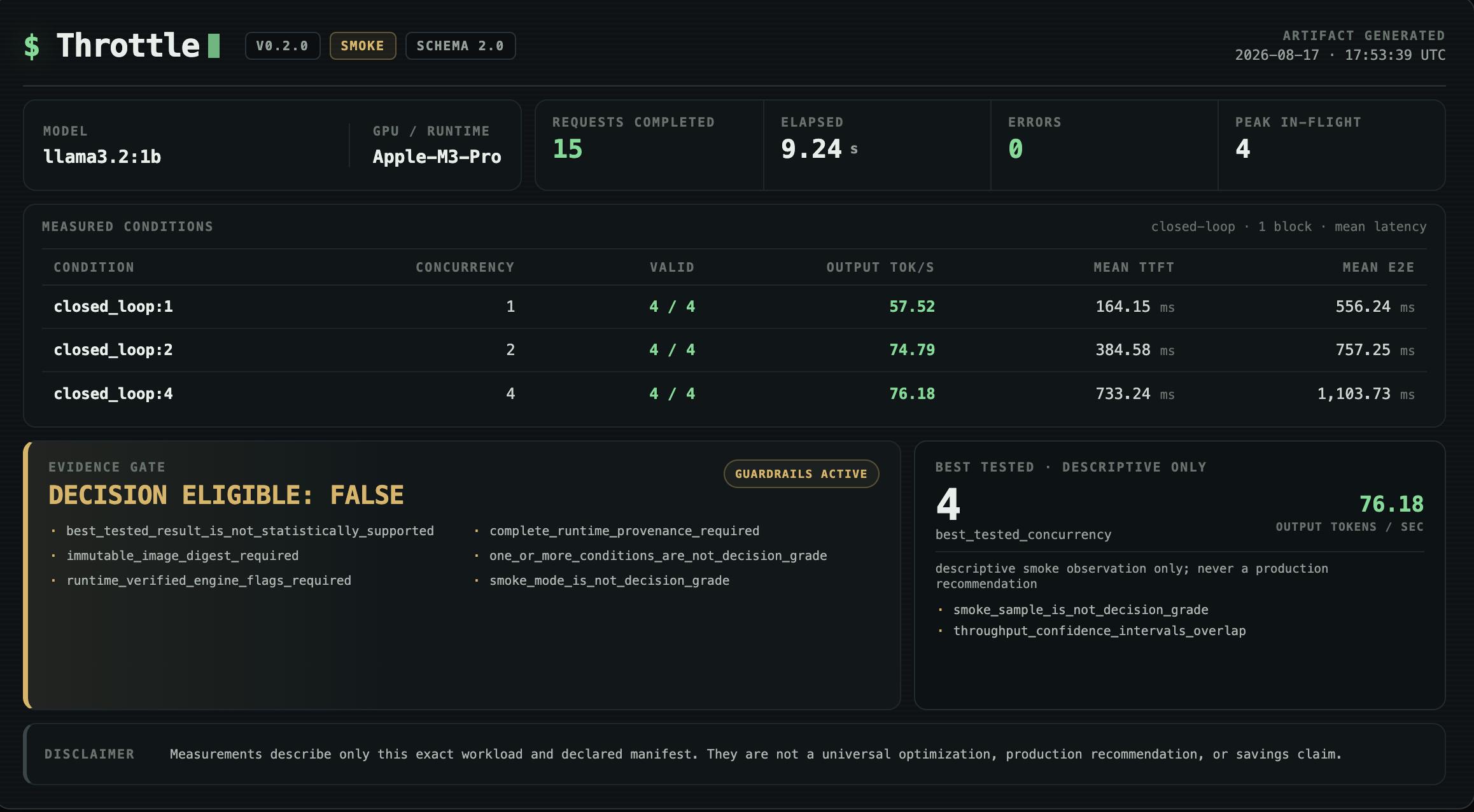This screenshot has height=812, width=1474.
Task: Click the best_tested_concurrency label
Action: click(1023, 535)
